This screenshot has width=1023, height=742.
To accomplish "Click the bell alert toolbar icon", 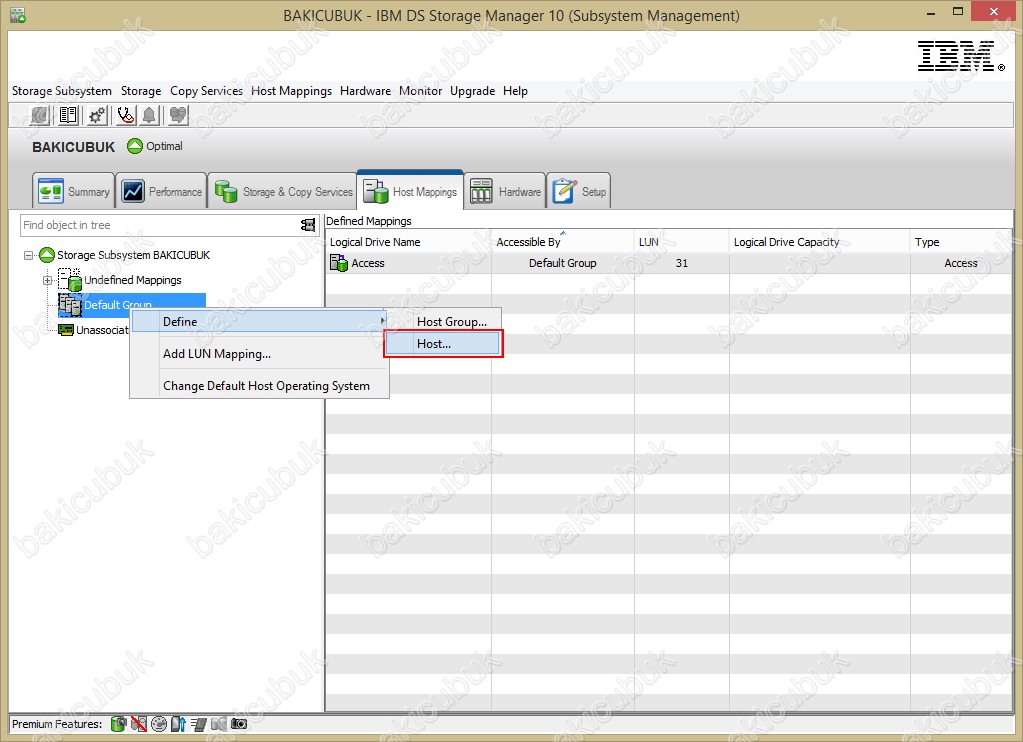I will [149, 116].
